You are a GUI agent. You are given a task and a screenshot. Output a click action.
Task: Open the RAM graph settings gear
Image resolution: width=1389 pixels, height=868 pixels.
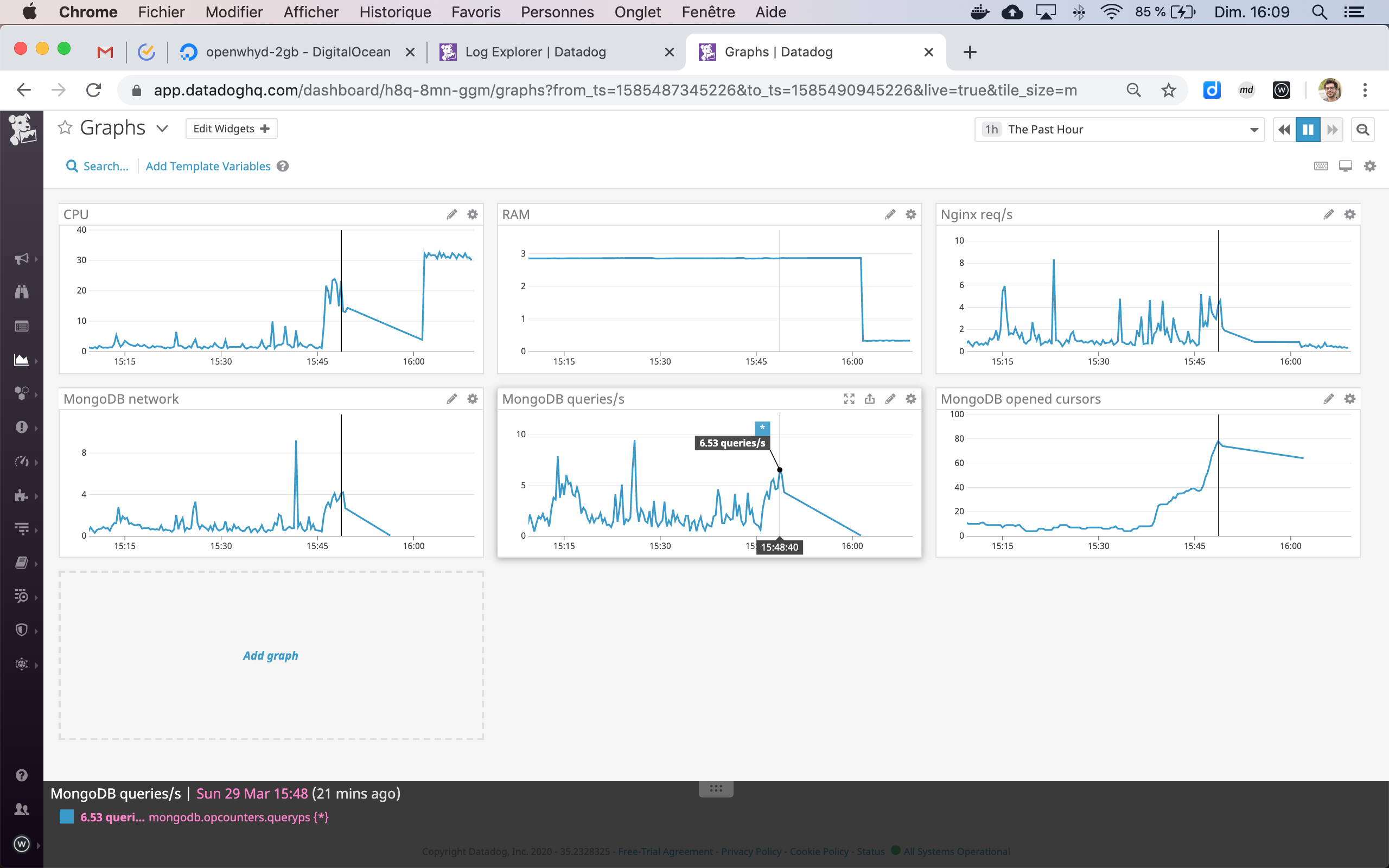(910, 214)
